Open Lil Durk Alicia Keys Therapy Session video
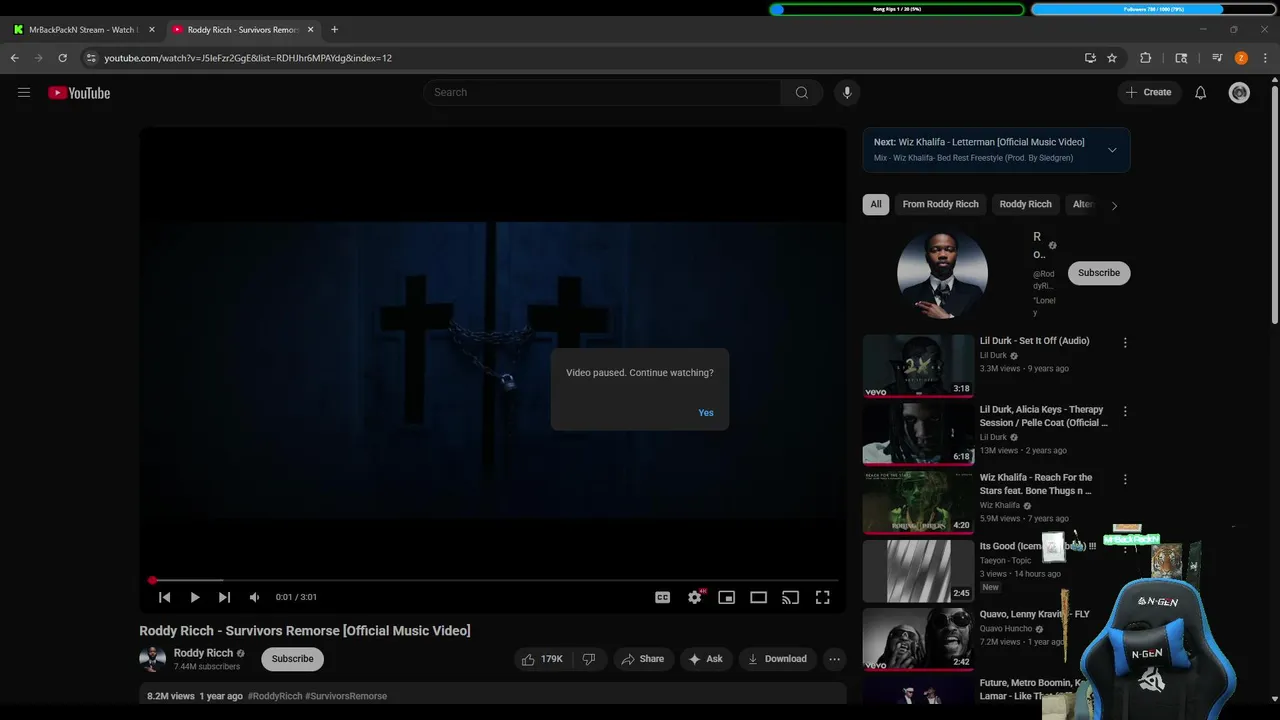This screenshot has height=720, width=1280. tap(918, 434)
